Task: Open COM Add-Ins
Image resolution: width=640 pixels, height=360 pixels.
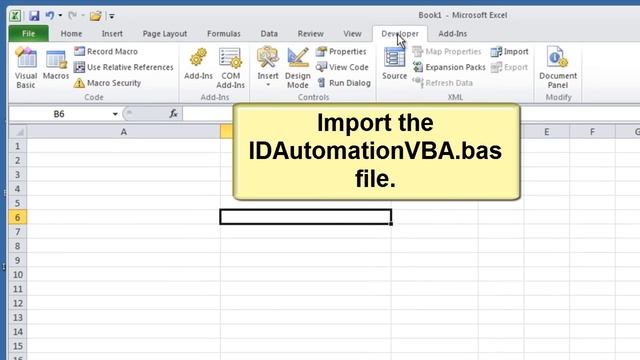Action: pyautogui.click(x=230, y=68)
